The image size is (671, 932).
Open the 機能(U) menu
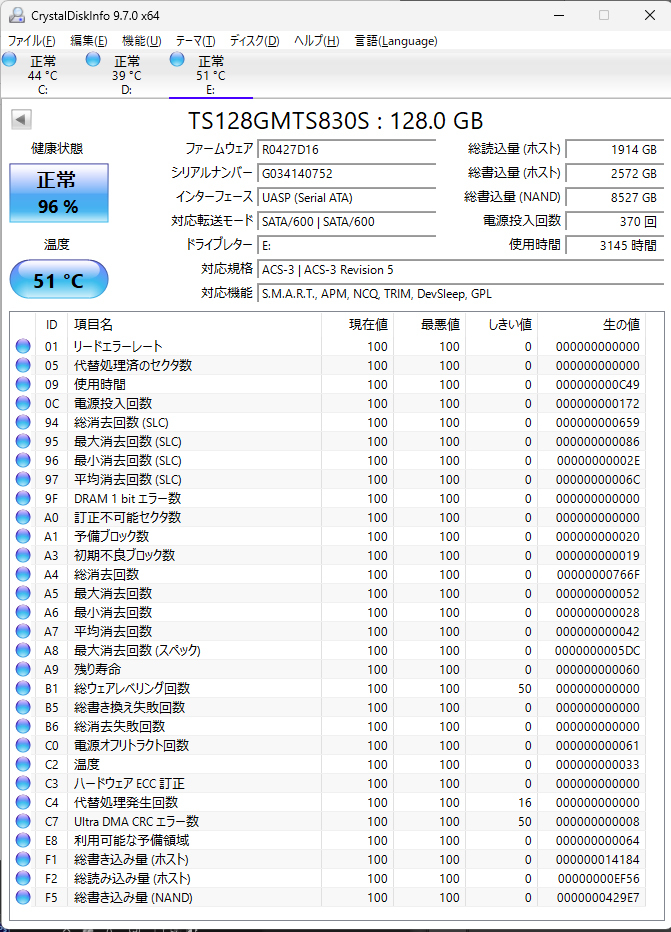click(141, 40)
